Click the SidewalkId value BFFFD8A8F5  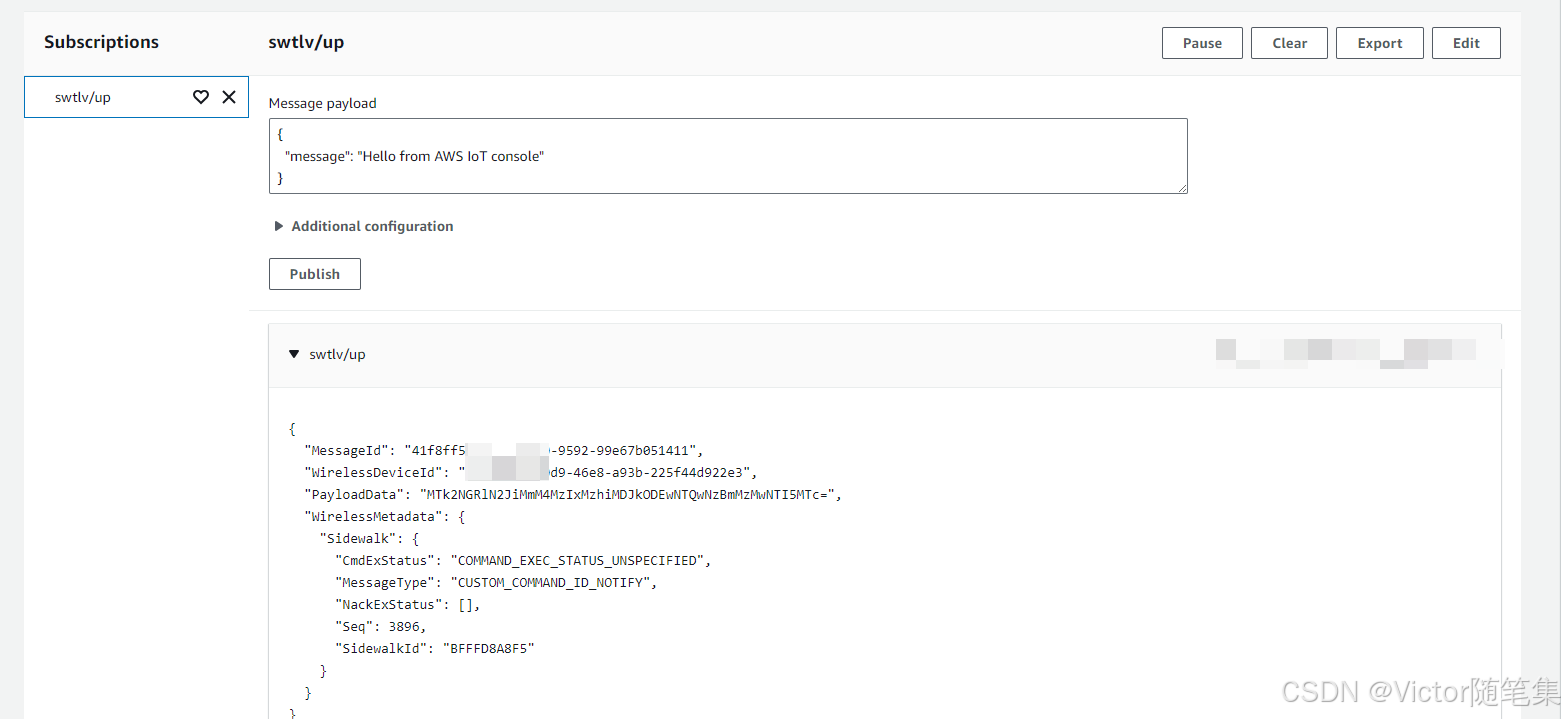(x=492, y=649)
